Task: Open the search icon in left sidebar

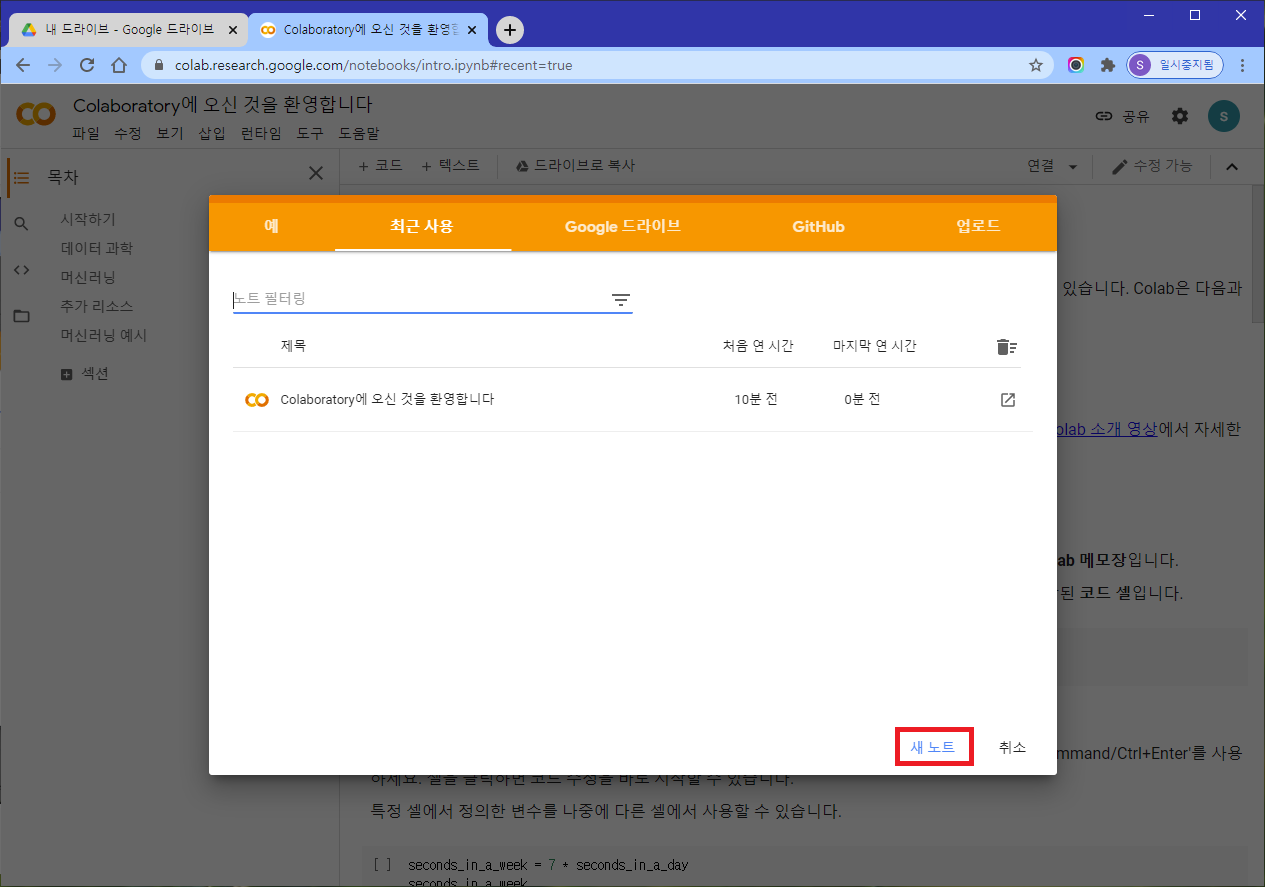Action: click(x=21, y=223)
